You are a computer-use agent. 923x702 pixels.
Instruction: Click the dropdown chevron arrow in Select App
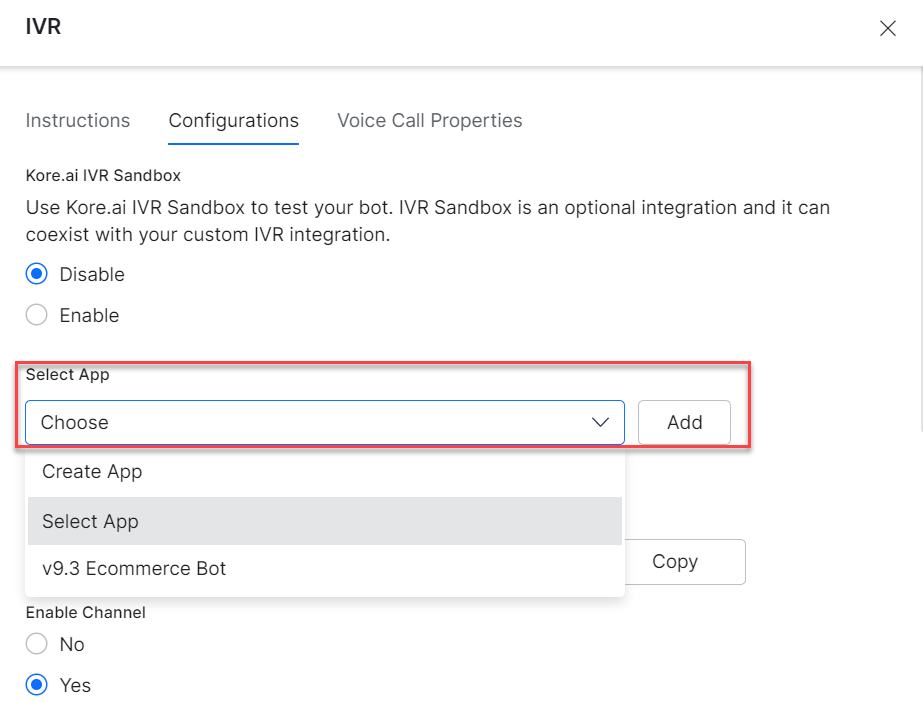click(x=600, y=422)
